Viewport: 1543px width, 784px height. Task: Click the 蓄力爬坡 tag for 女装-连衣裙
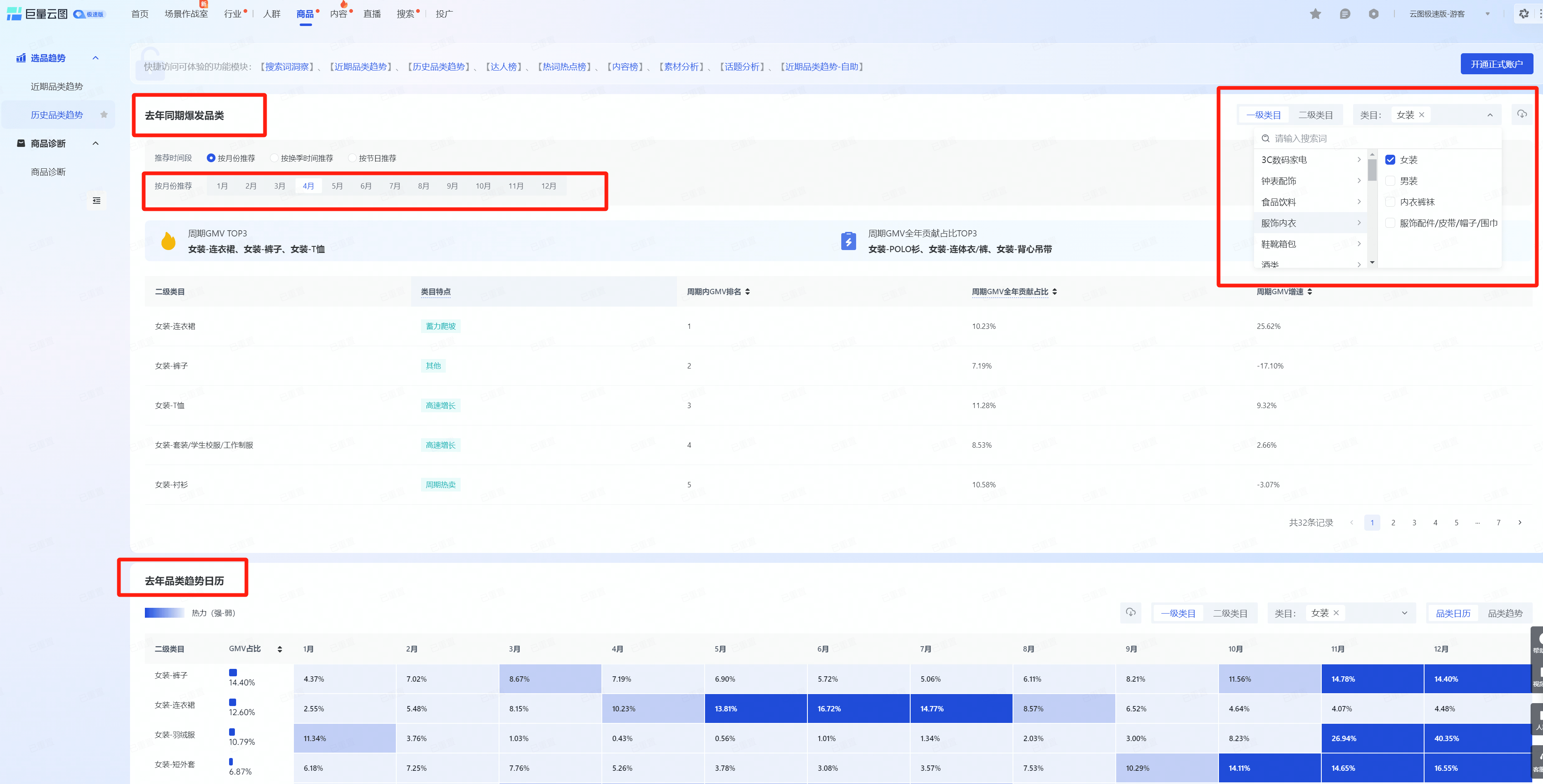point(440,326)
